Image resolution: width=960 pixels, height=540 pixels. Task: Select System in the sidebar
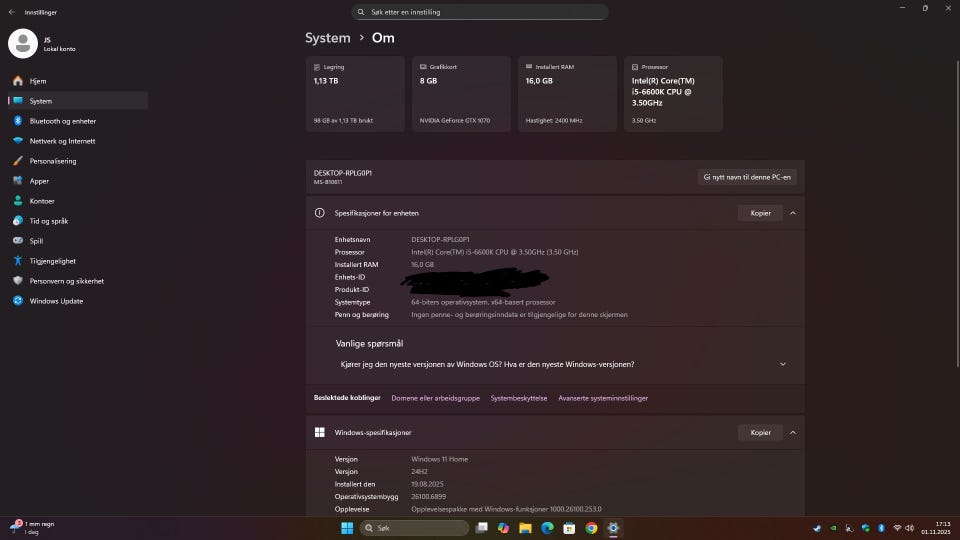tap(78, 101)
